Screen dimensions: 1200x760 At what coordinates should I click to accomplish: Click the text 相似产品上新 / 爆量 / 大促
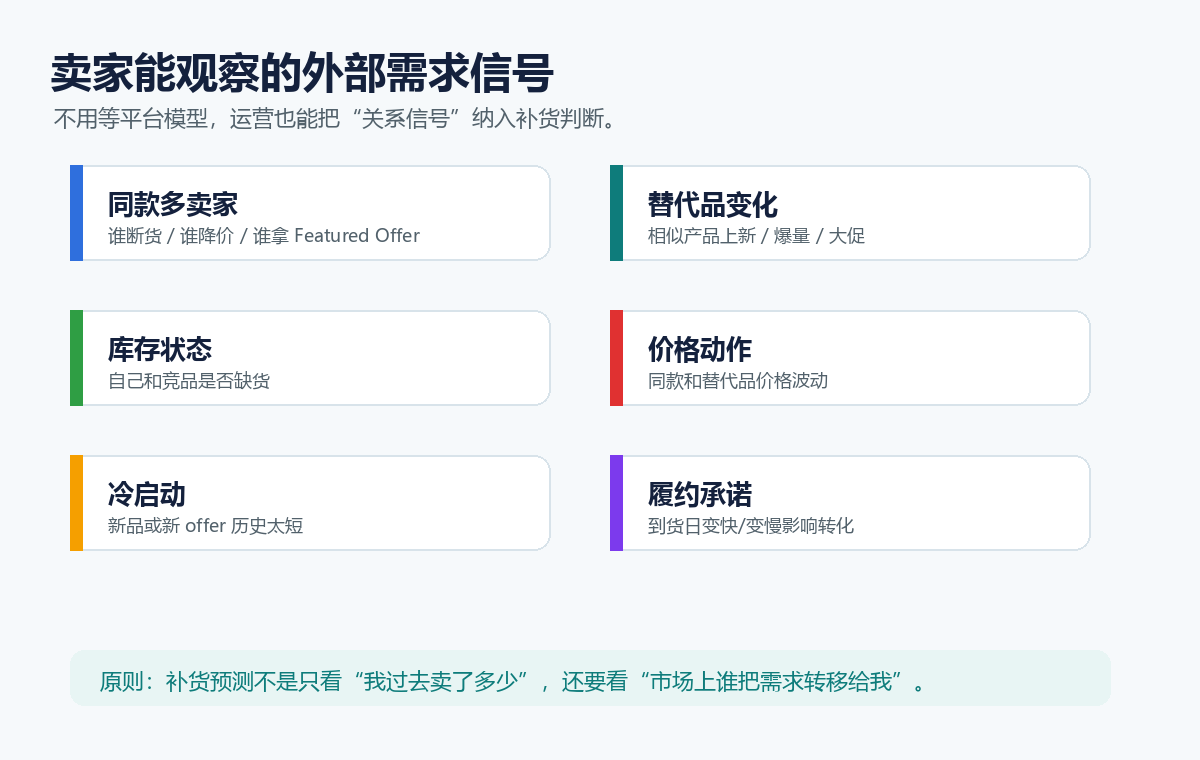(x=756, y=236)
